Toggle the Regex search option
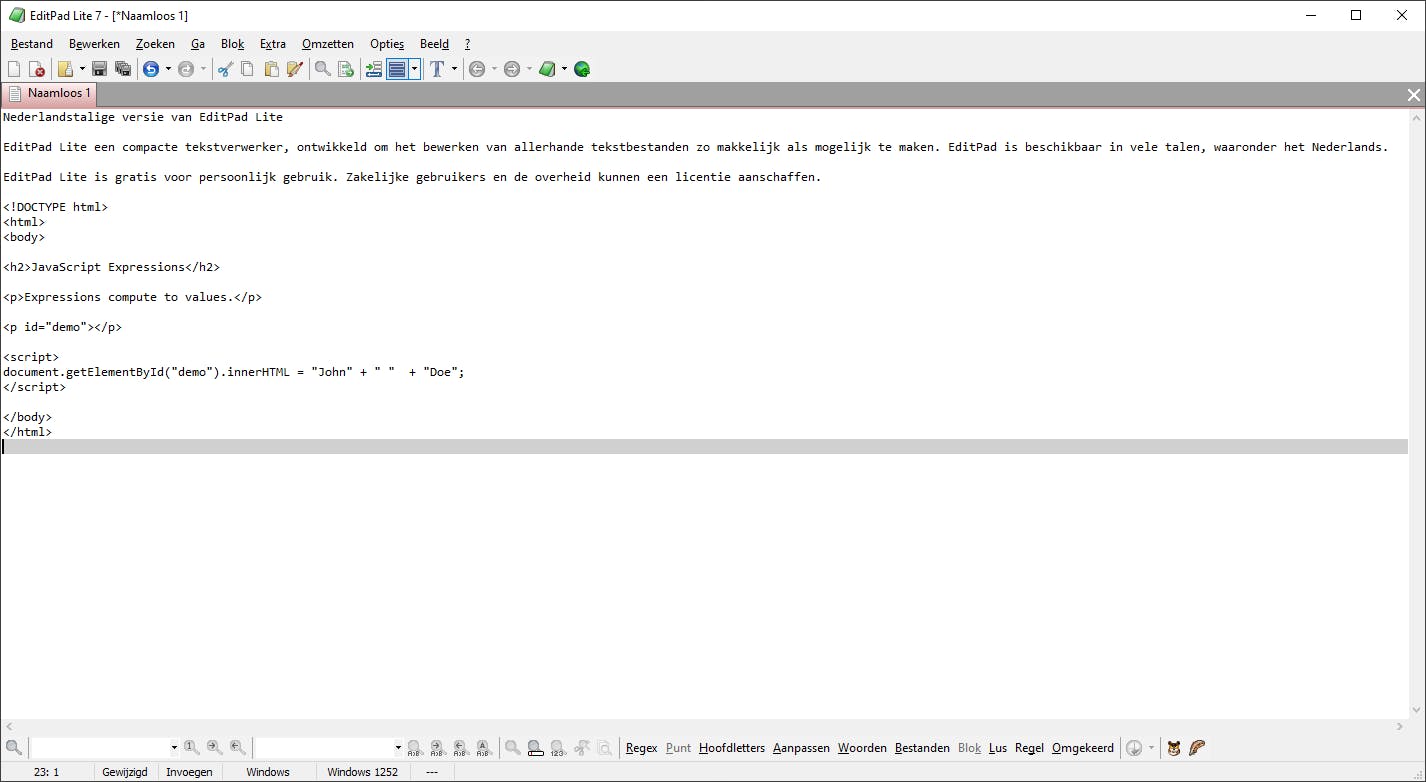1426x782 pixels. tap(642, 748)
